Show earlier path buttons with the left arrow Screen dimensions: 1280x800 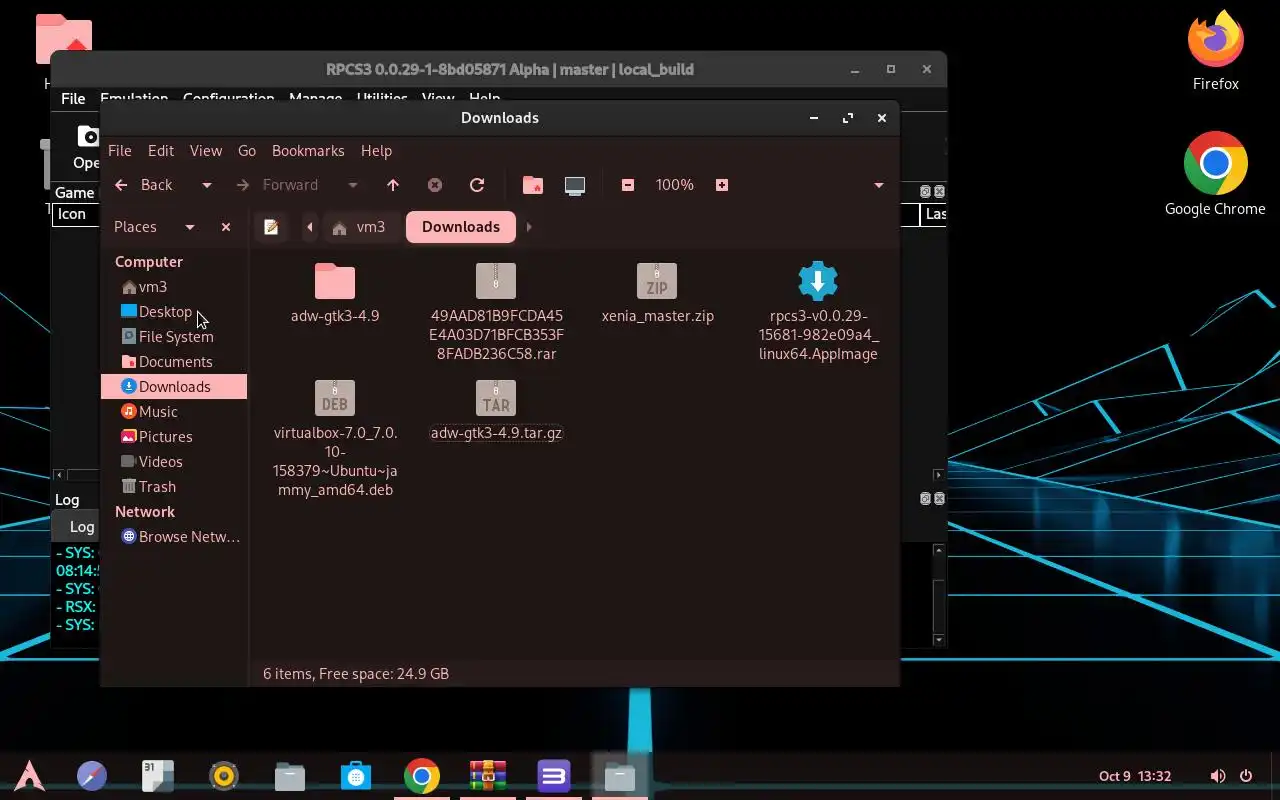(x=310, y=227)
